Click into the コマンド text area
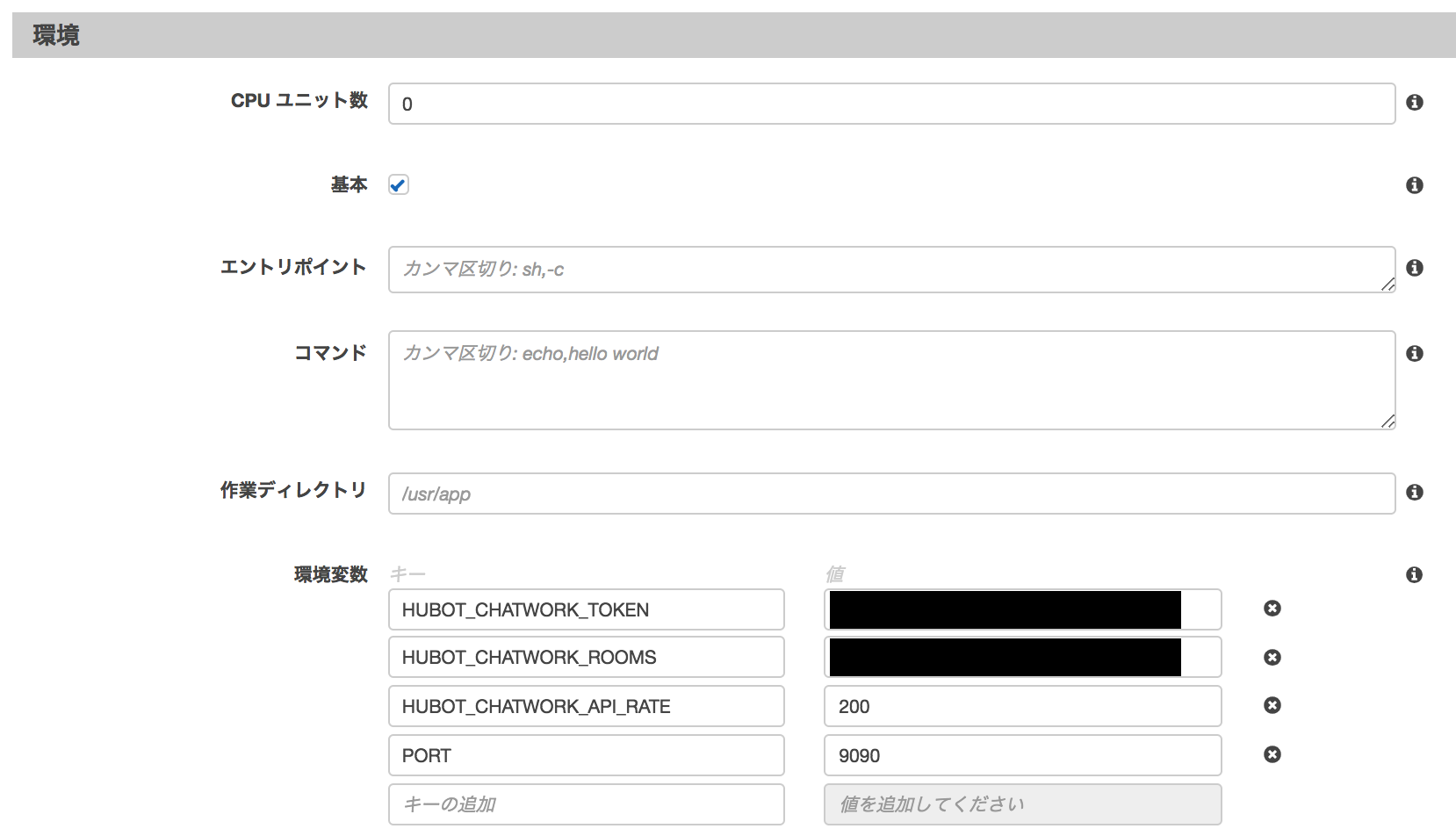 coord(891,380)
